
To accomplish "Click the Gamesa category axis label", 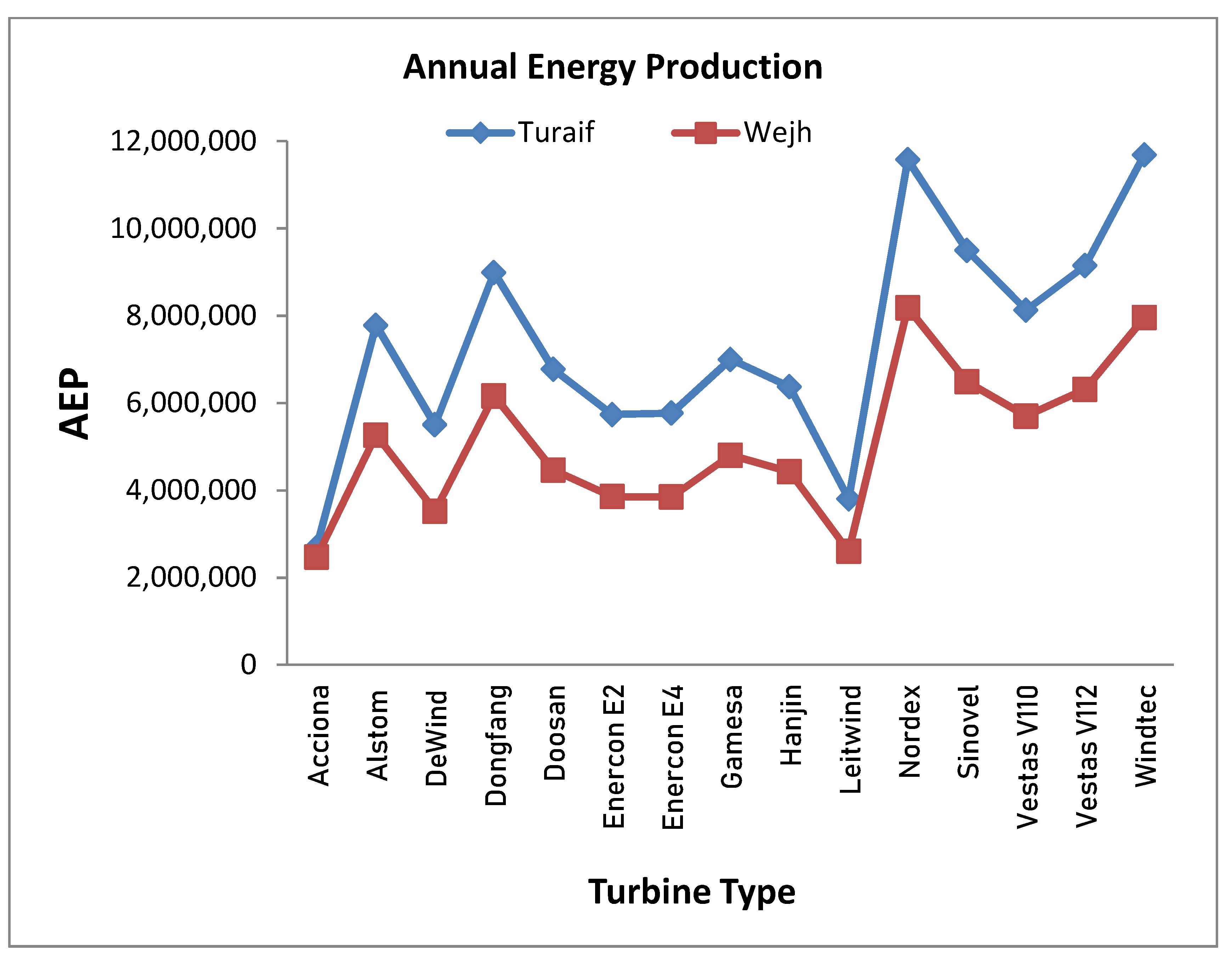I will (731, 736).
